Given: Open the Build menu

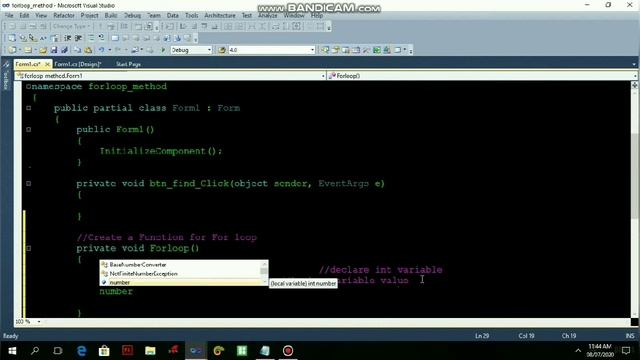Looking at the screenshot, I should point(111,16).
